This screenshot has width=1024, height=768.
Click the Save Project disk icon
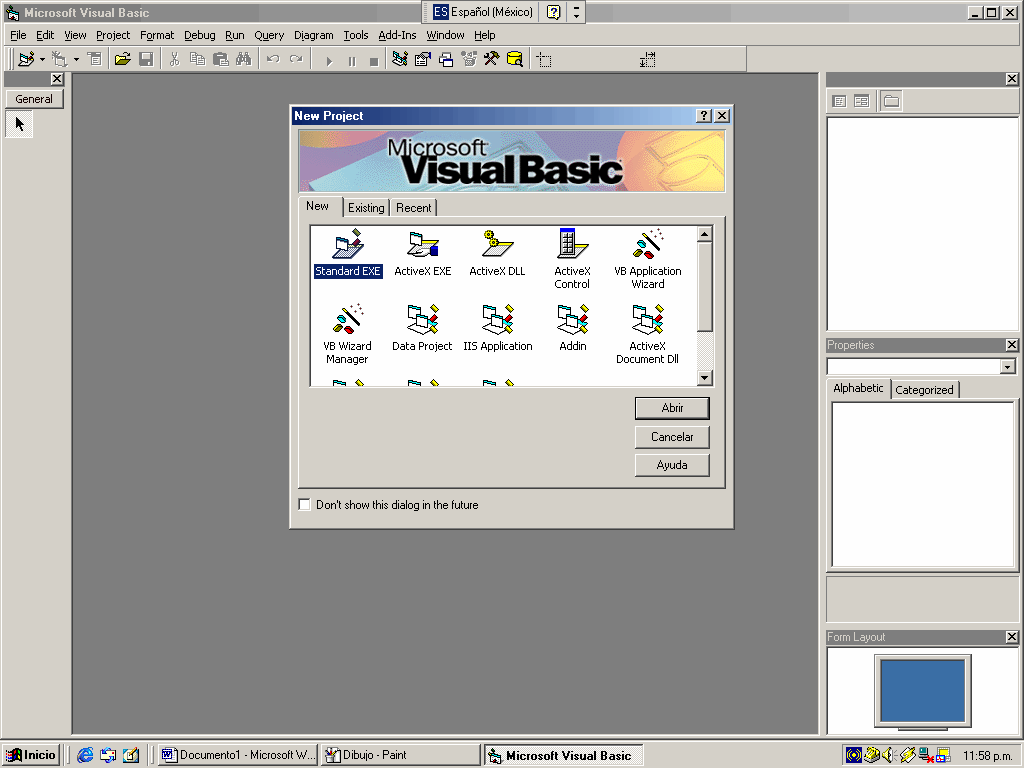(146, 59)
